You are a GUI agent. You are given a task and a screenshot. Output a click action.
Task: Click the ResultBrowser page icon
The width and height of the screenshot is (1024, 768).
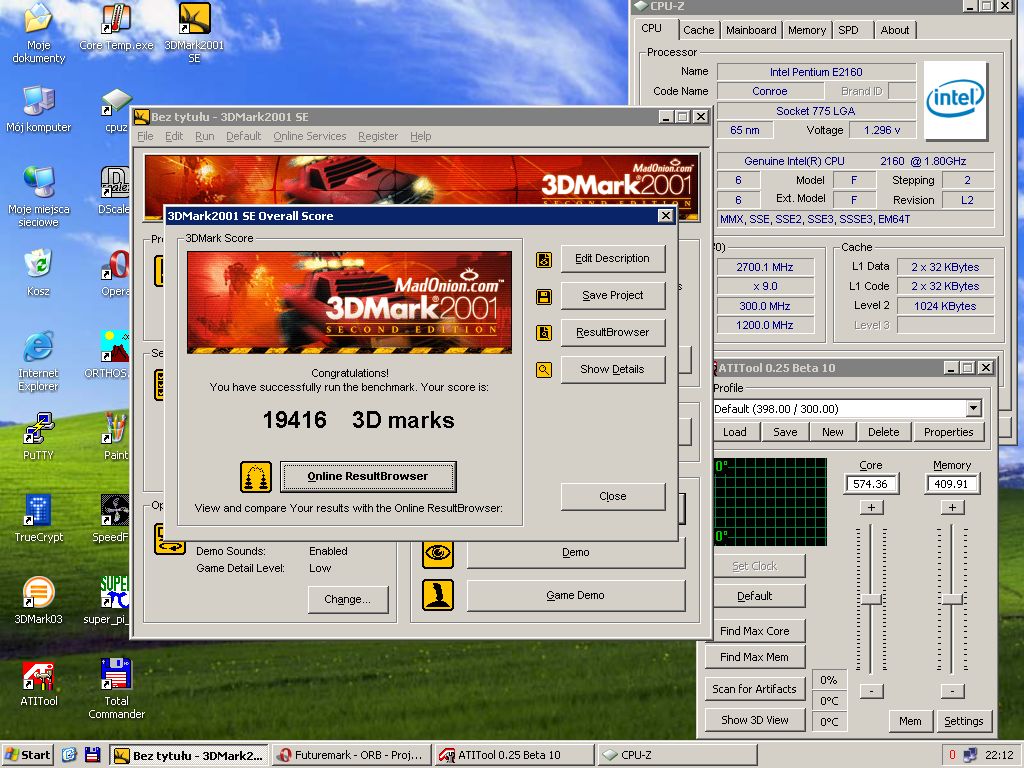pos(544,333)
